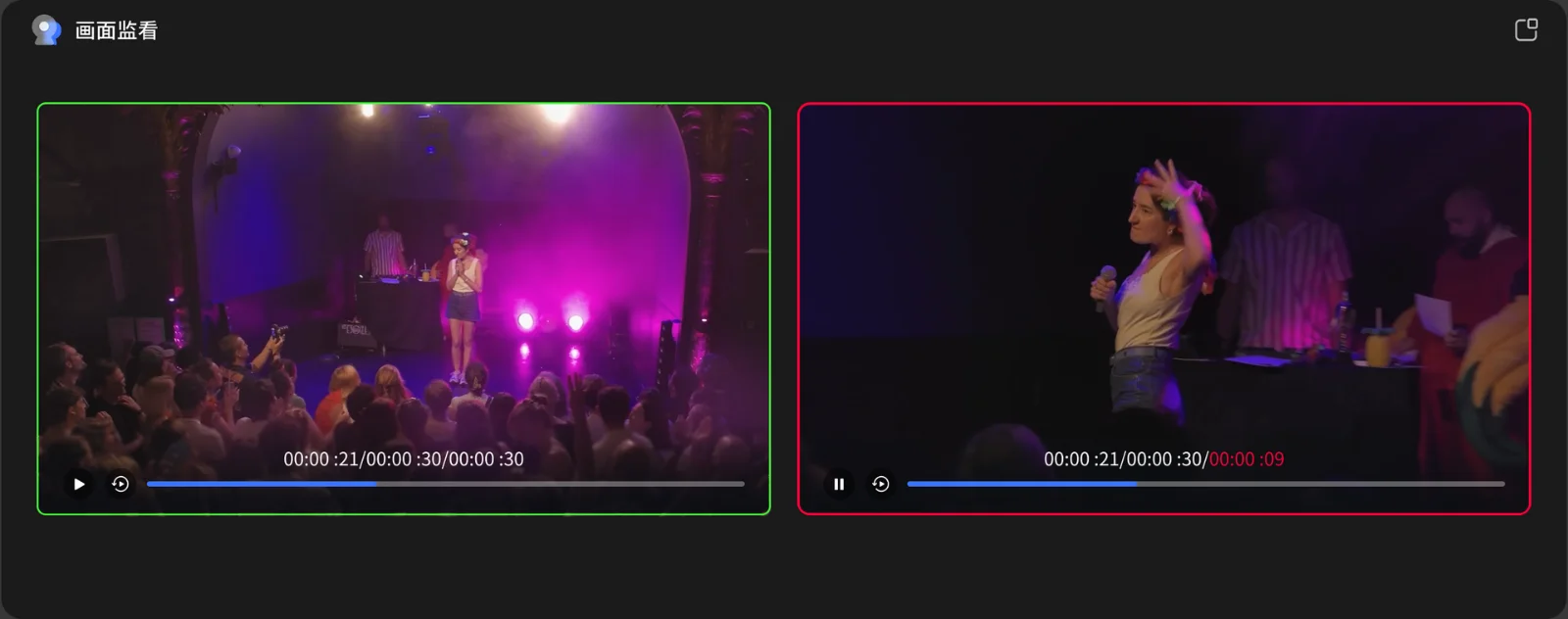Pause the right red-bordered video
Viewport: 1568px width, 619px height.
839,484
